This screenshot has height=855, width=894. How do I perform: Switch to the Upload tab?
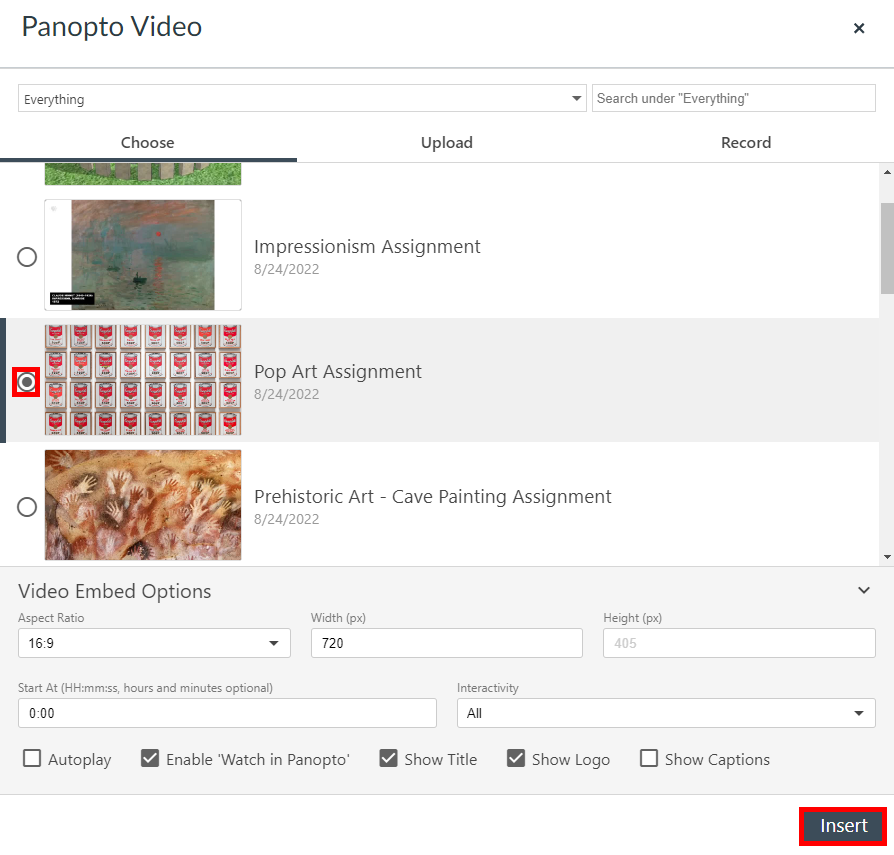446,142
